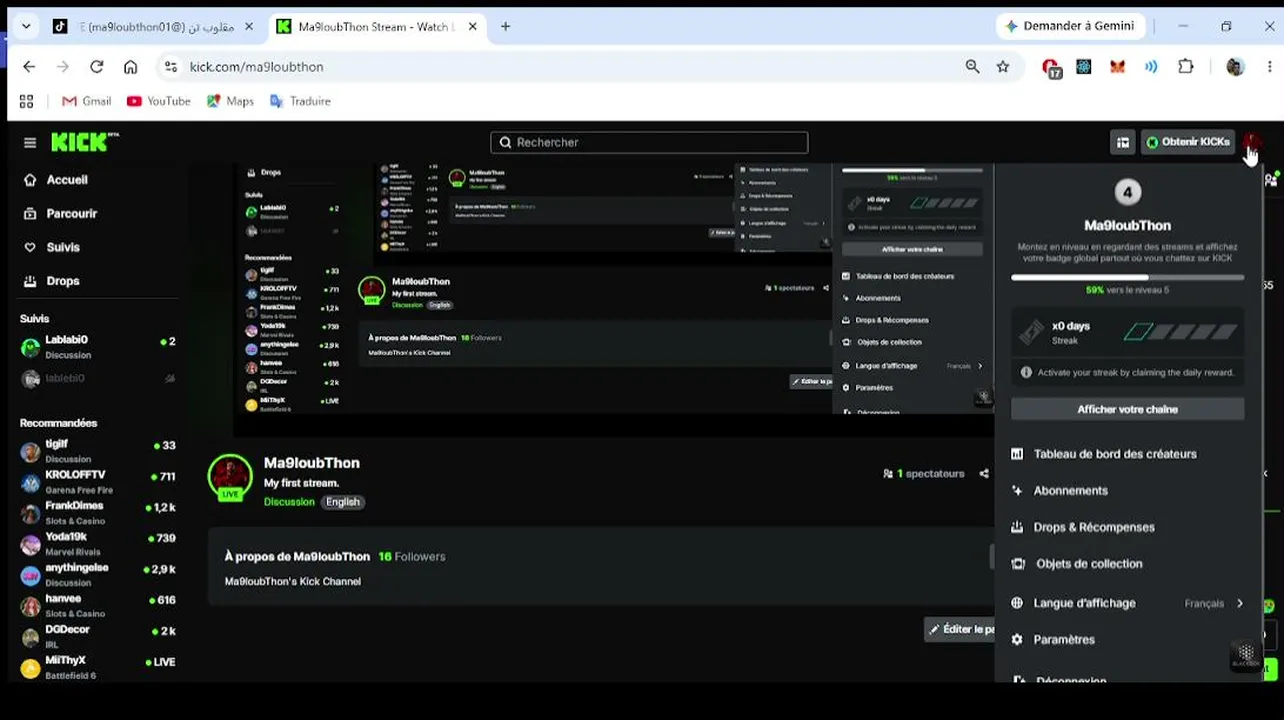This screenshot has height=720, width=1284.
Task: Open the Traduire bookmark
Action: 300,101
